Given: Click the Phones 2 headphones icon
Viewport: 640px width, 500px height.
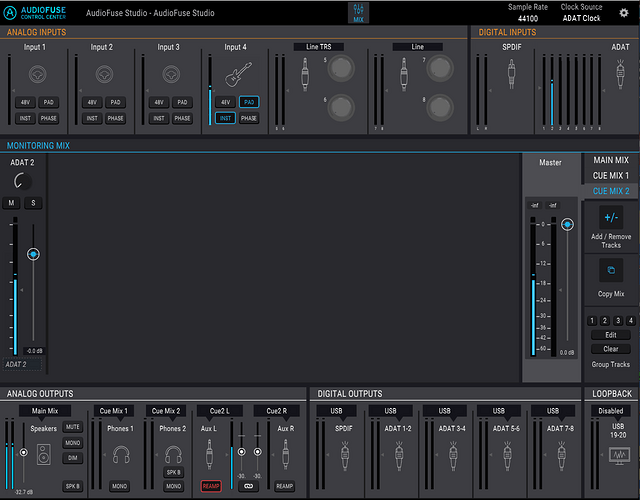Looking at the screenshot, I should pyautogui.click(x=173, y=454).
